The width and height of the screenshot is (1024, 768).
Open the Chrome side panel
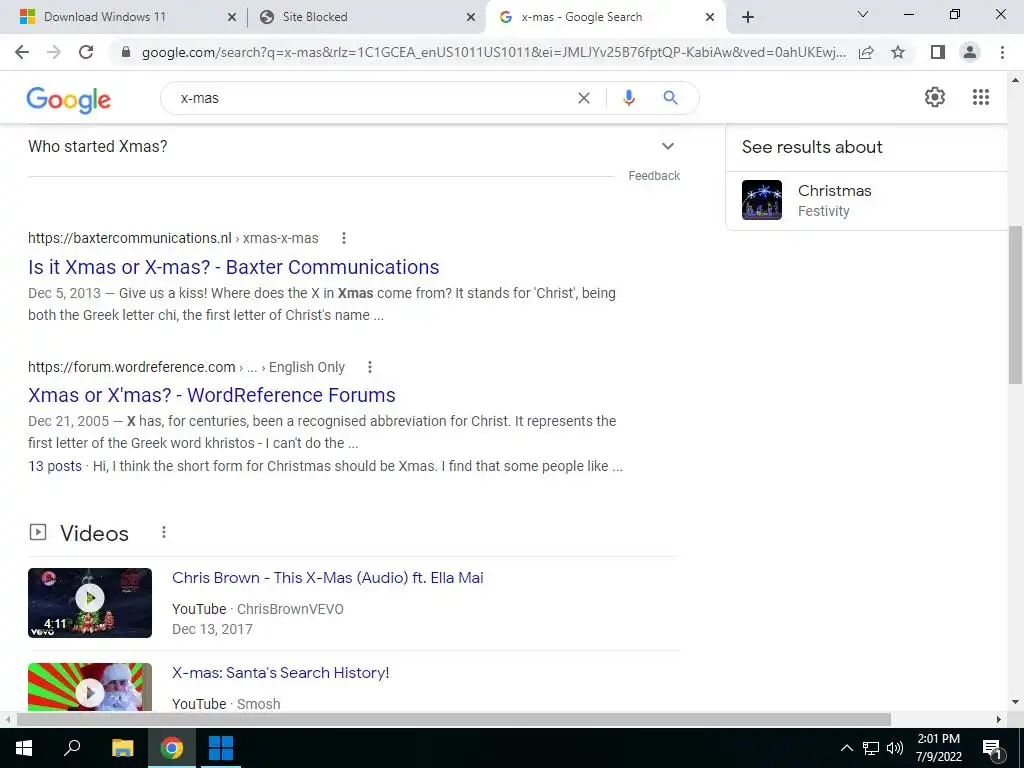[938, 52]
